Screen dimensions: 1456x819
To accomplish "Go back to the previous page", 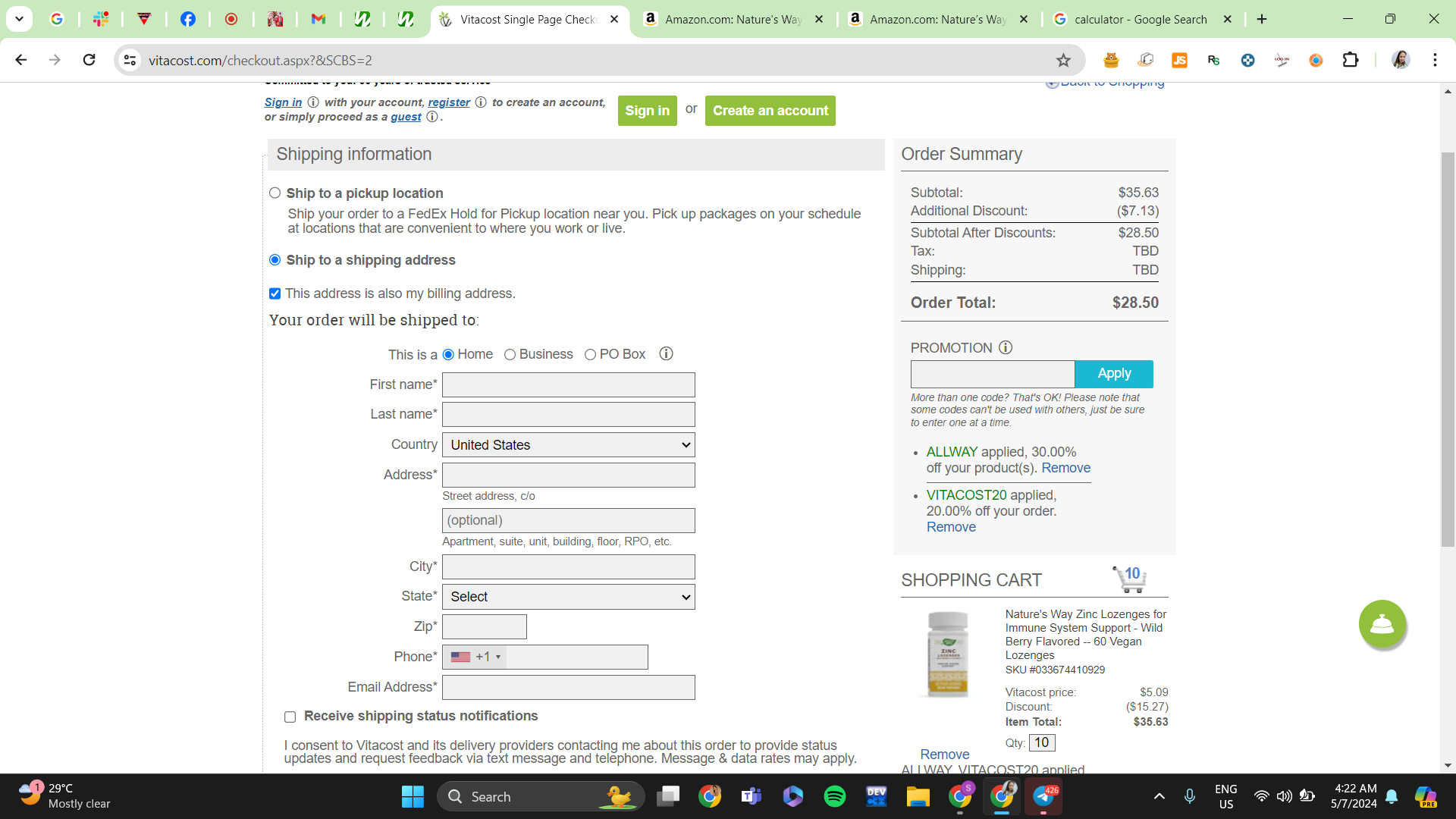I will [21, 60].
